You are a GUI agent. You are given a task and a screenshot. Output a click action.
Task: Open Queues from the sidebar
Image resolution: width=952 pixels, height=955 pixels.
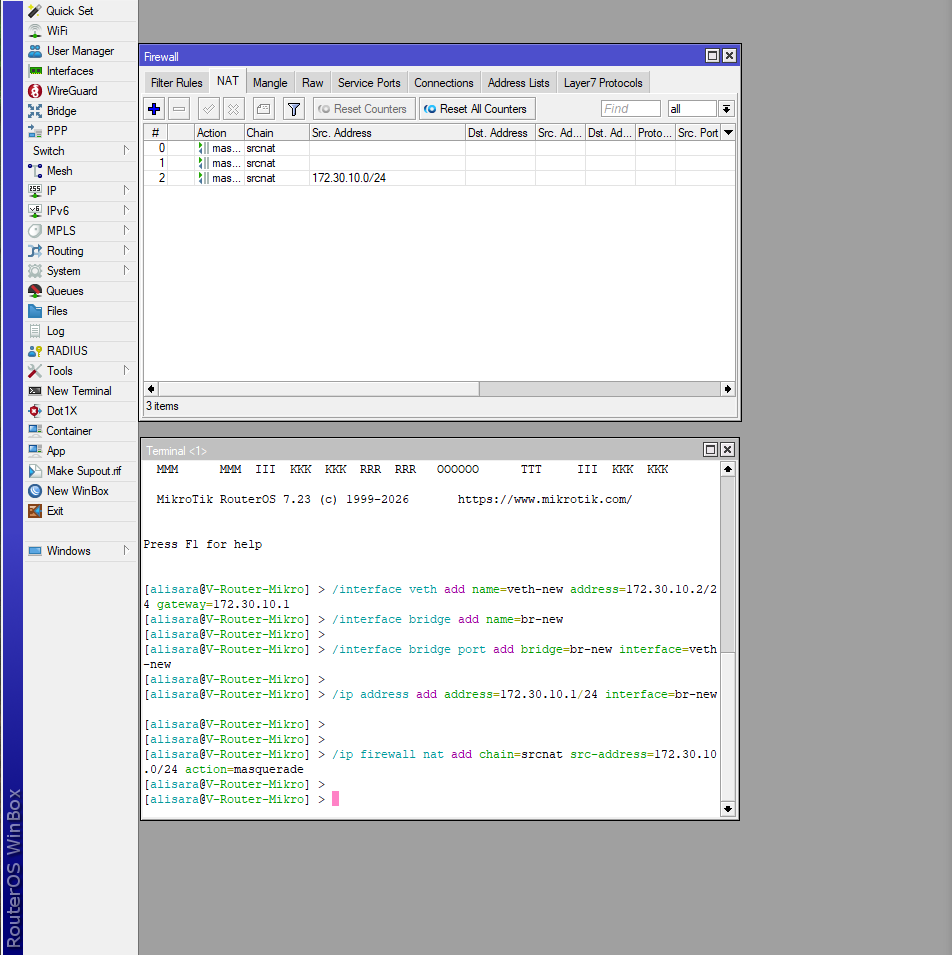click(x=80, y=291)
